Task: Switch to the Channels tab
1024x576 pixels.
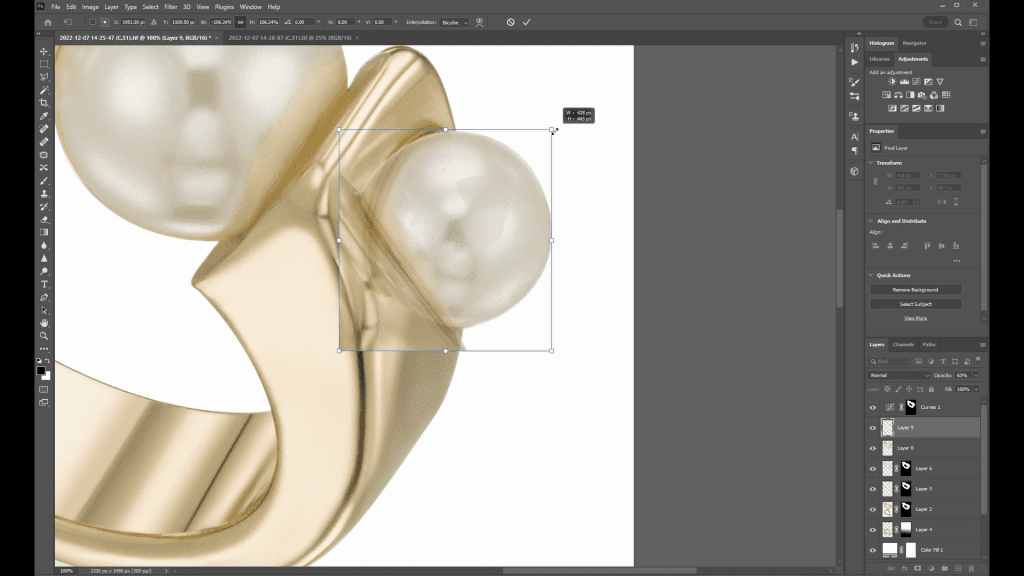Action: (903, 345)
